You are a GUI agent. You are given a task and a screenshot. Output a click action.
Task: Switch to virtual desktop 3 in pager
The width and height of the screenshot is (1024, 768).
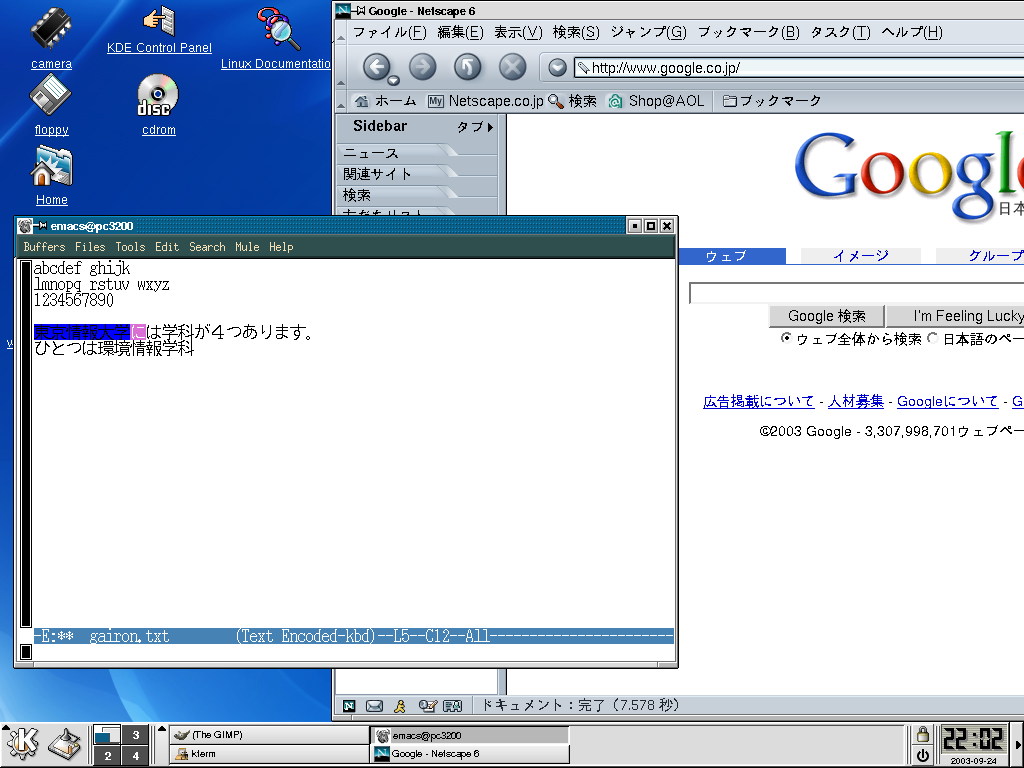[136, 735]
